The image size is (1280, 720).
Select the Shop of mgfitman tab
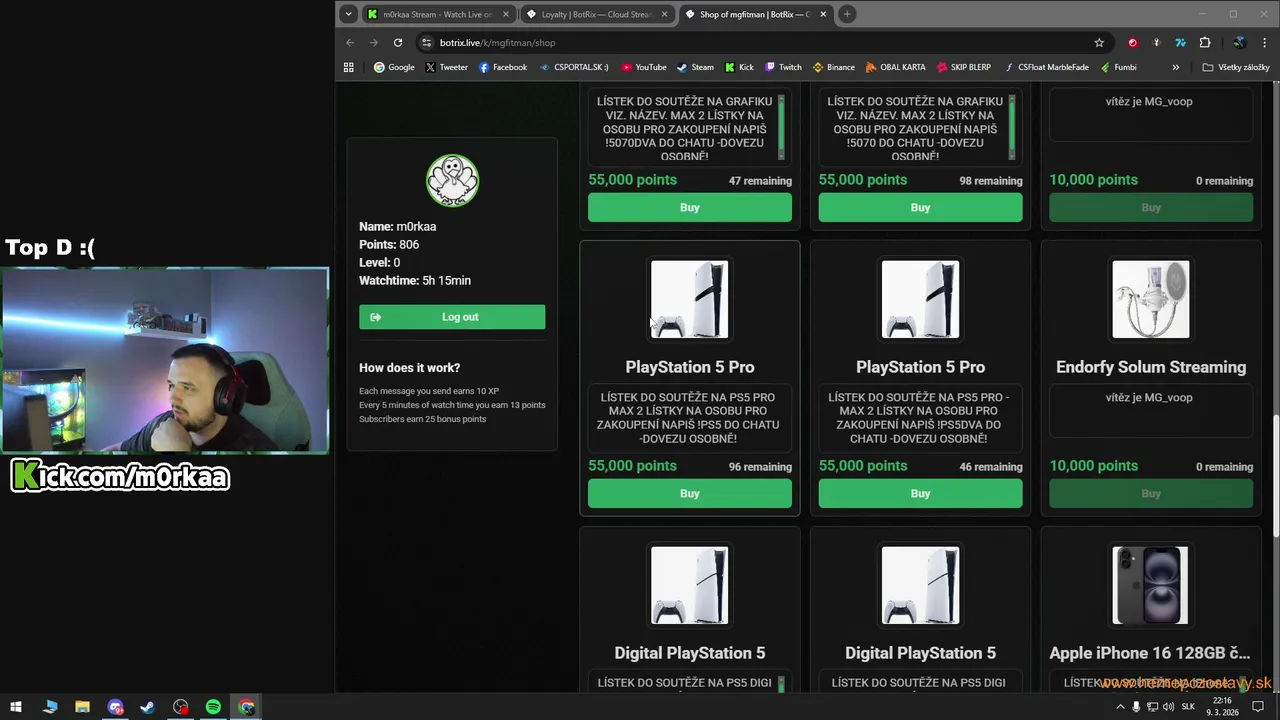pyautogui.click(x=755, y=14)
